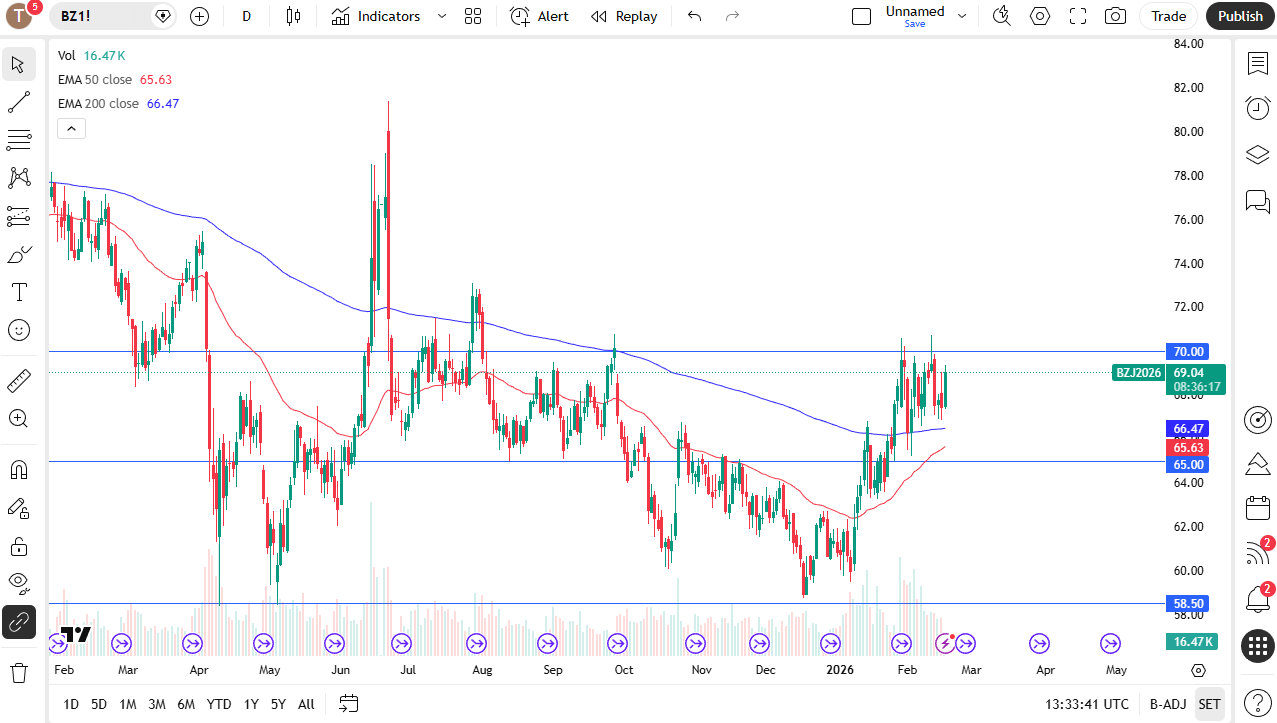Open the layout setup square icon
The height and width of the screenshot is (723, 1277).
861,16
